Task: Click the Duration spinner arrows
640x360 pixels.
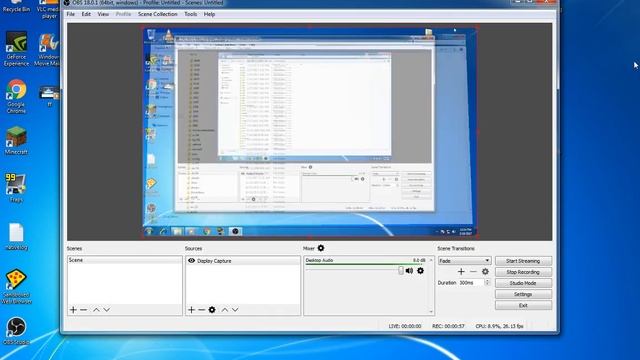Action: tap(487, 282)
